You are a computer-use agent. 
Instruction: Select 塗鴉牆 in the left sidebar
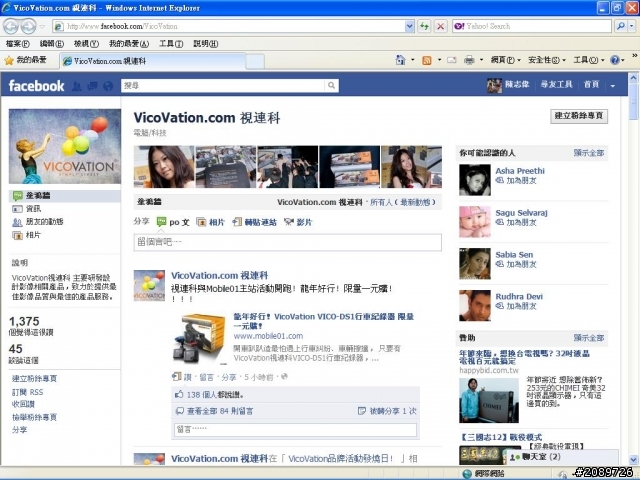coord(64,196)
